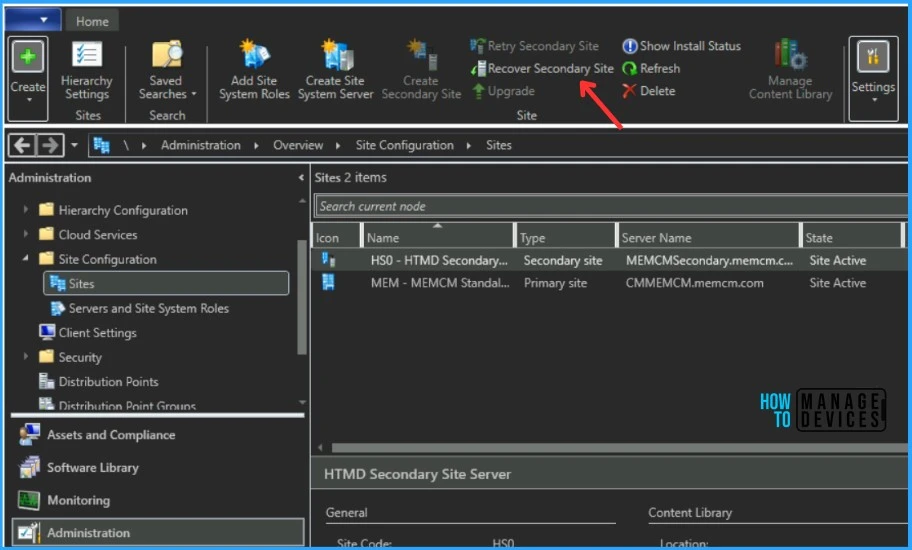Click Show Install Status

tap(681, 46)
